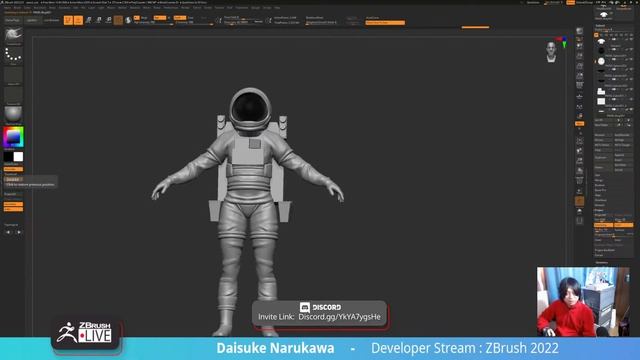The width and height of the screenshot is (640, 360).
Task: Expand the Split section in the Subtool panel
Action: (598, 175)
